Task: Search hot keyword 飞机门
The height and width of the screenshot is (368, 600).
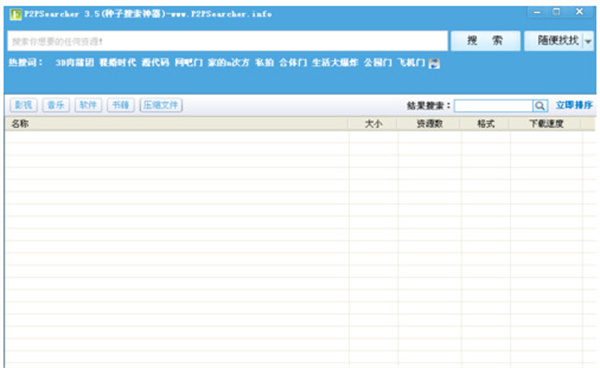Action: pos(411,63)
